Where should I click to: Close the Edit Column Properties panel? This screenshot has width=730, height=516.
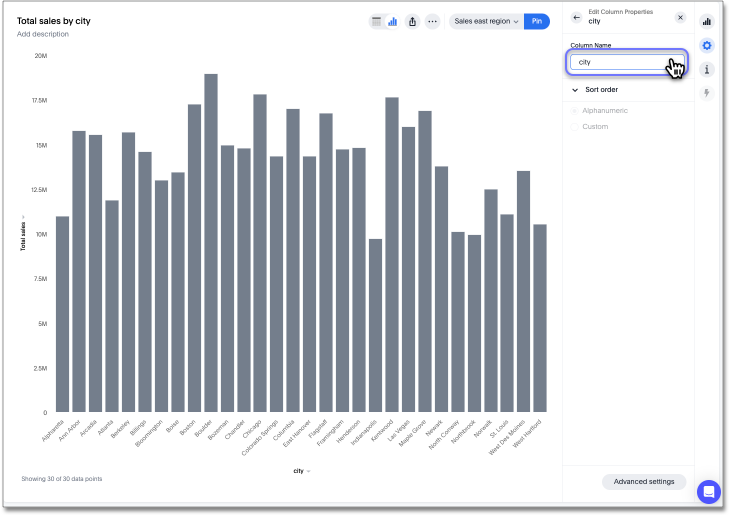[x=680, y=17]
